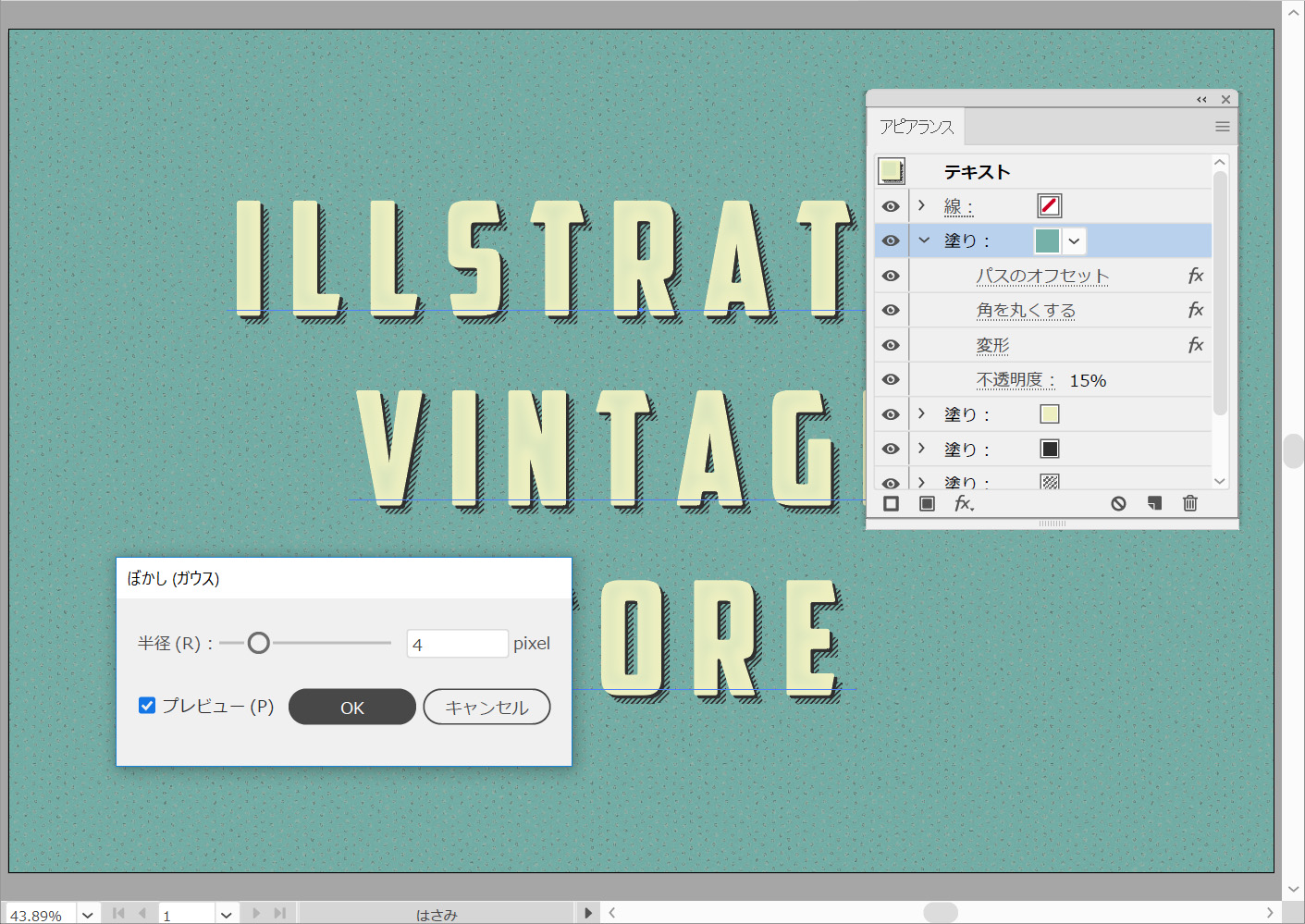Collapse the selected 塗り fill row
The width and height of the screenshot is (1305, 924).
(x=923, y=240)
